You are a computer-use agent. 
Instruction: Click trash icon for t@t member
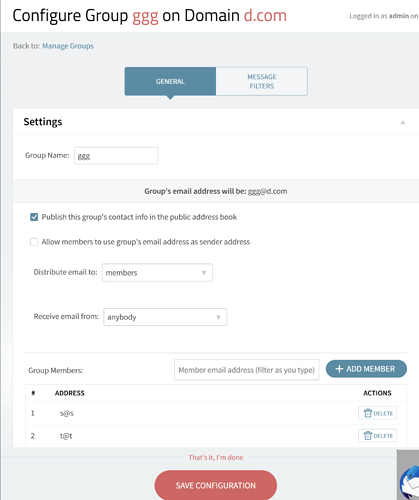pyautogui.click(x=368, y=435)
